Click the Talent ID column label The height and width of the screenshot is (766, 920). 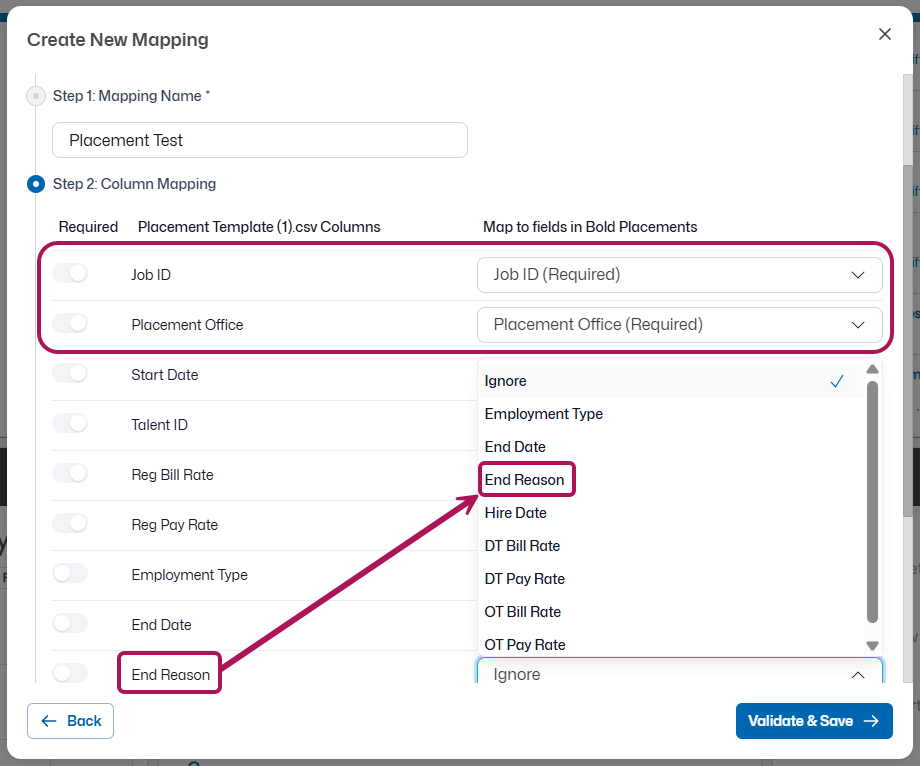click(159, 425)
